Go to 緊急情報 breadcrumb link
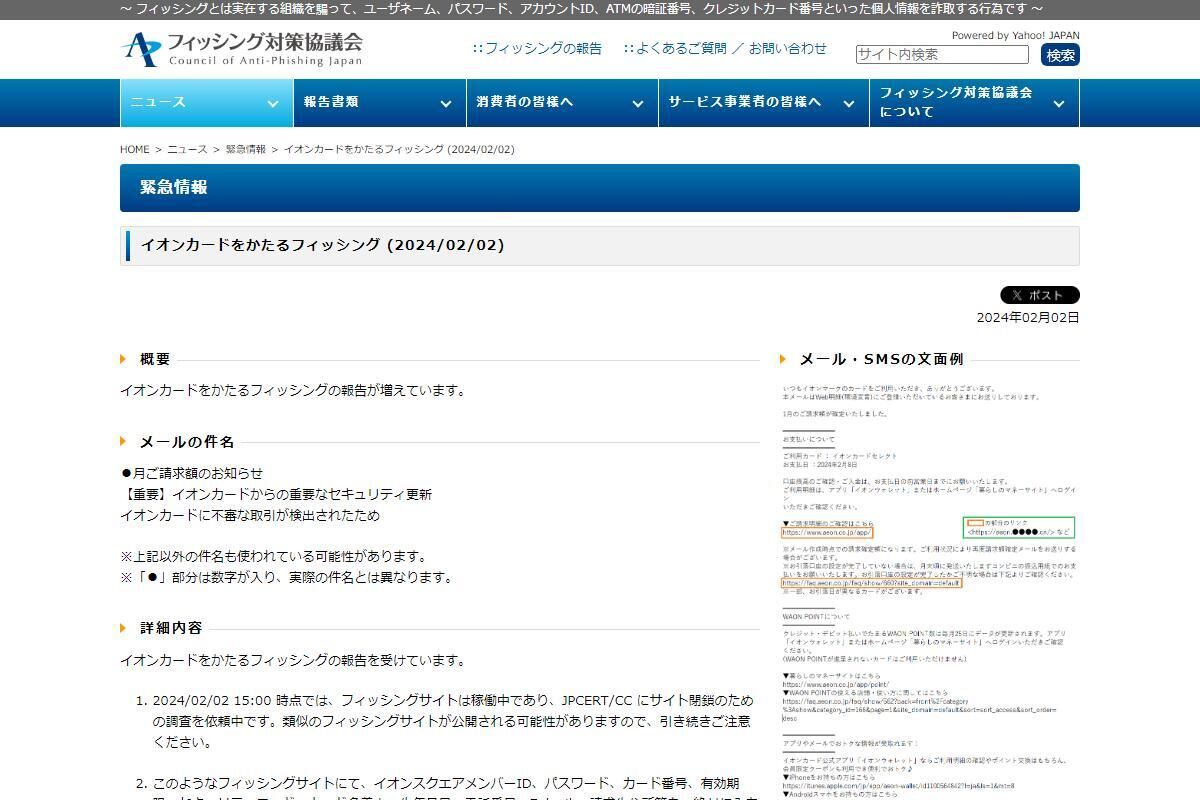 pyautogui.click(x=246, y=149)
